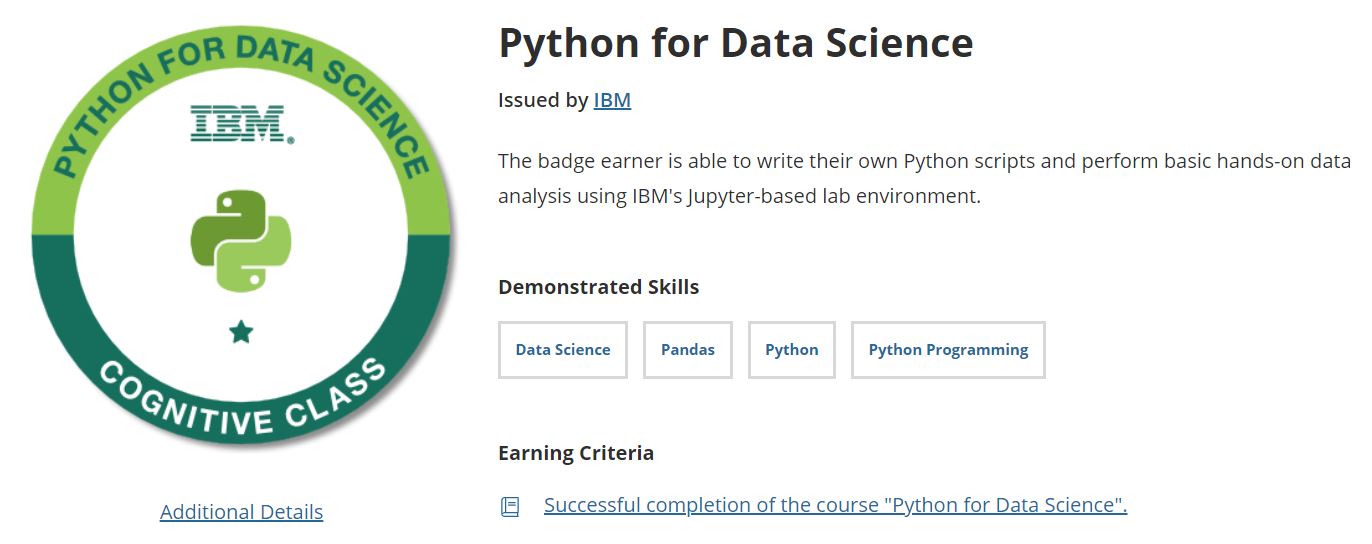Viewport: 1372px width, 544px height.
Task: Select the Python Programming skill tag
Action: [947, 350]
